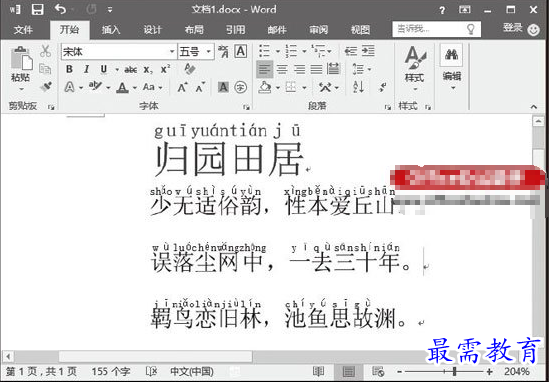Open the 文件 (File) tab
Image resolution: width=549 pixels, height=382 pixels.
[23, 30]
